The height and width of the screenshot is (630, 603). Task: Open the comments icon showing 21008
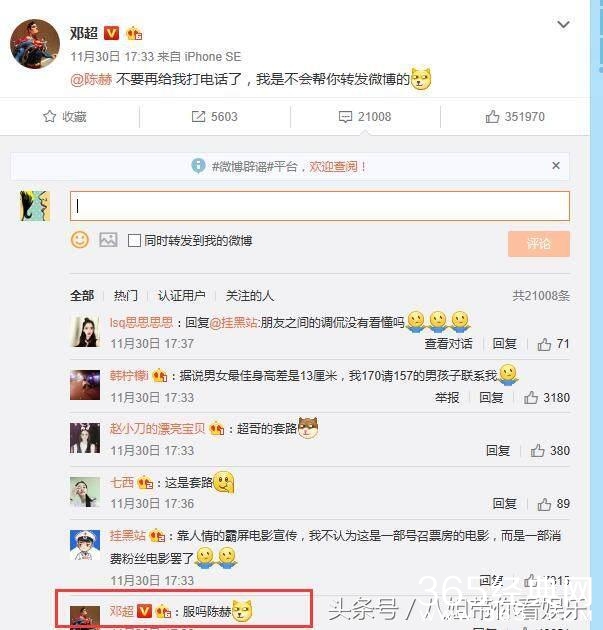pos(345,117)
